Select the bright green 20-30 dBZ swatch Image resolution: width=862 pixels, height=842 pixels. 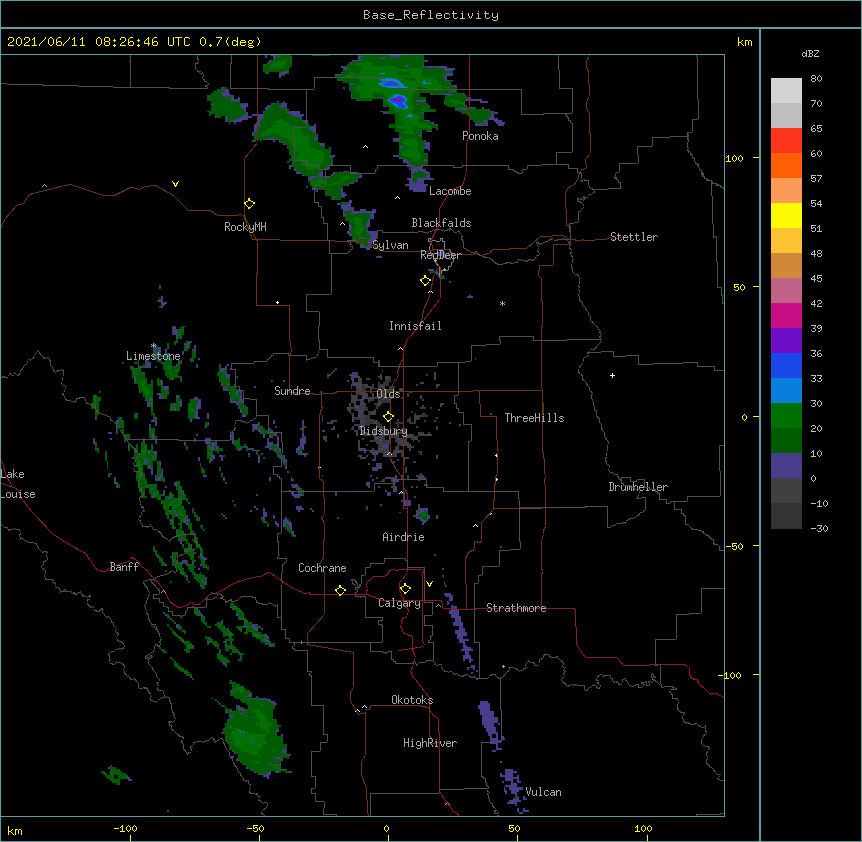point(786,416)
